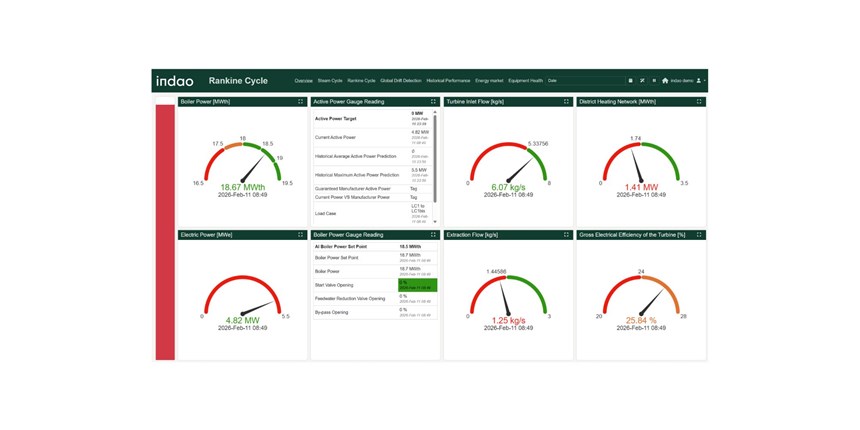Select the Equipment Health tab
Viewport: 860px width, 430px height.
525,81
